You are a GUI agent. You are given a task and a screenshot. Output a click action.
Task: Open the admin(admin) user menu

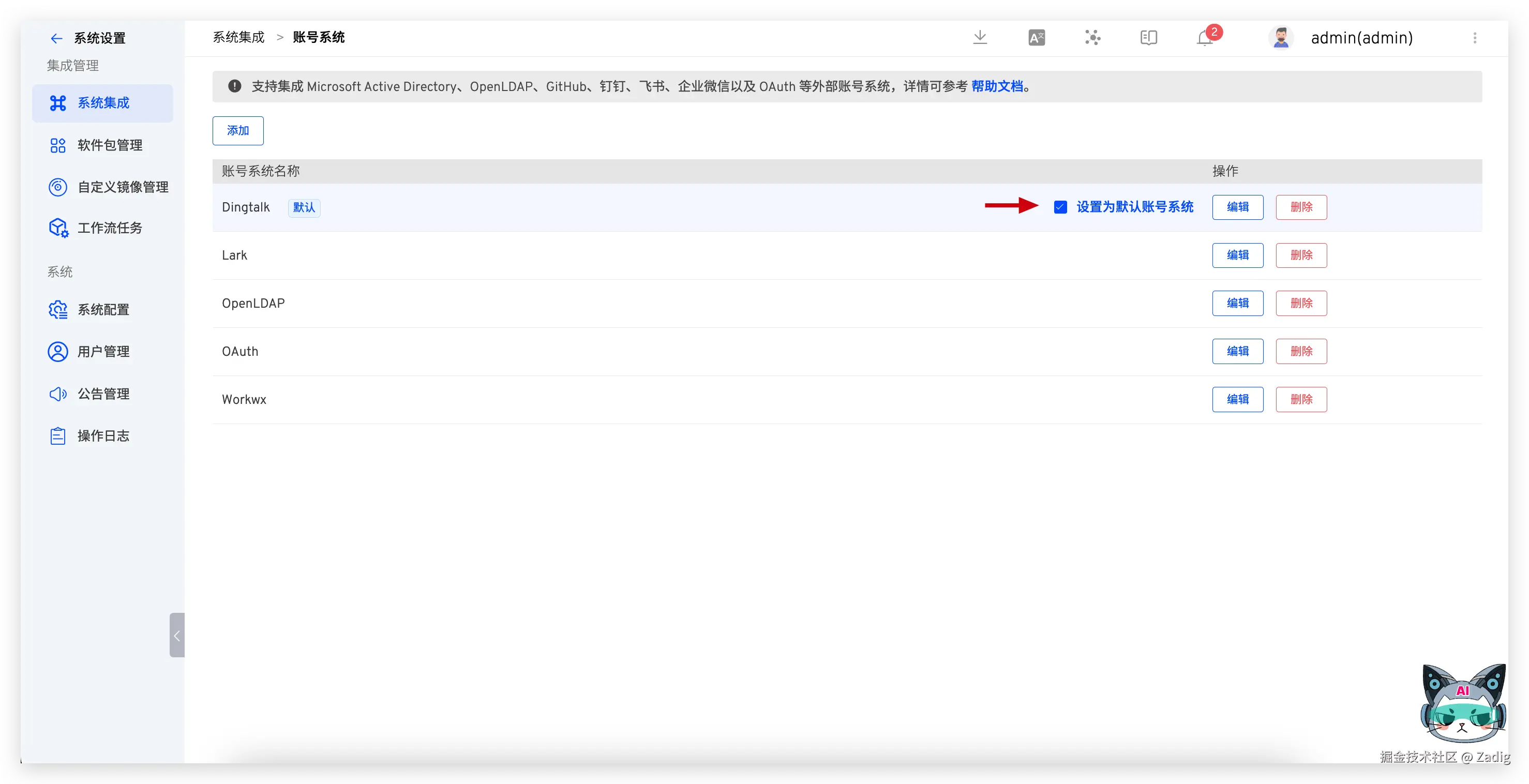coord(1361,38)
